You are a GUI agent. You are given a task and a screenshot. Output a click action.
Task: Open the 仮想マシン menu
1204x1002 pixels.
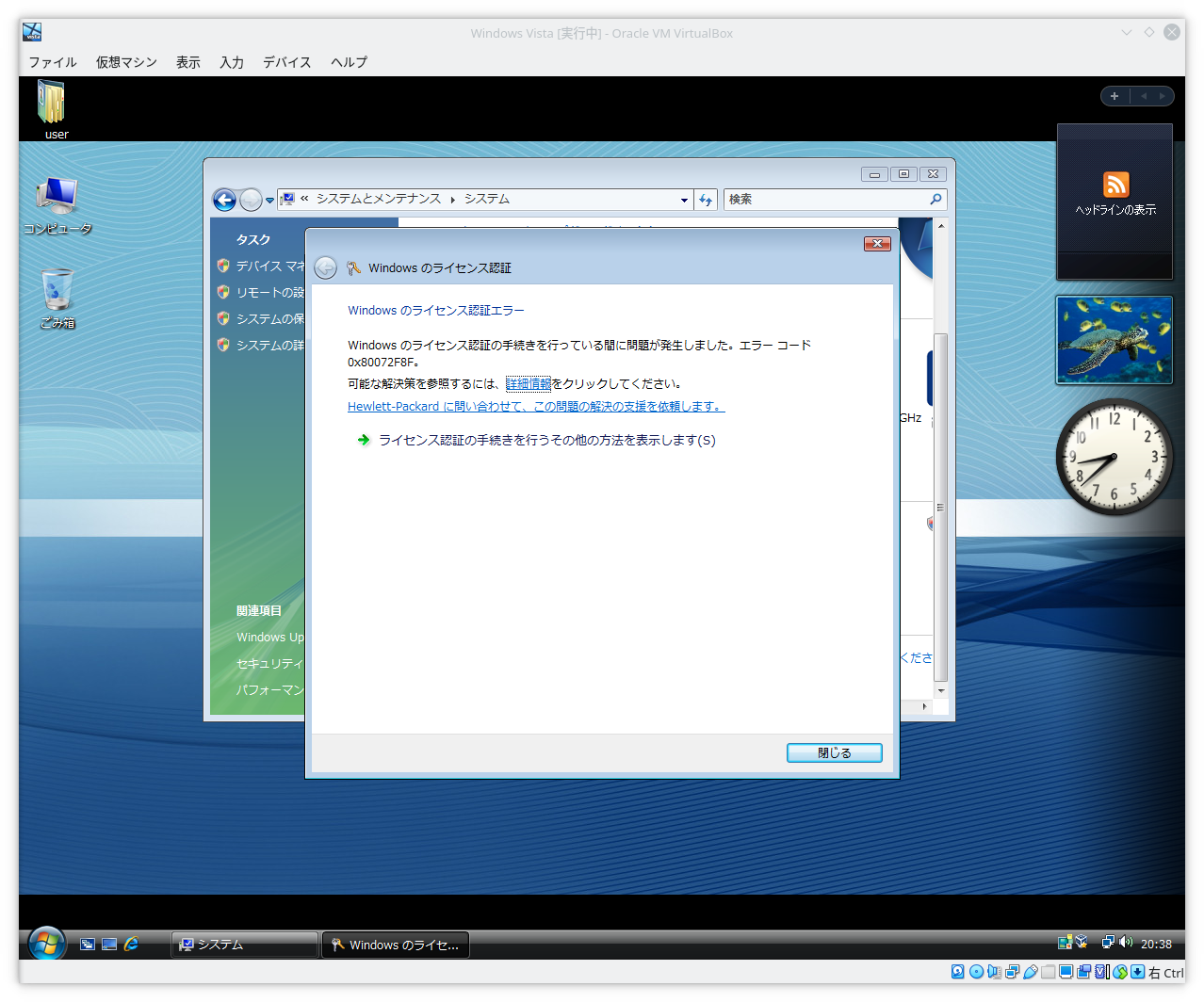tap(126, 62)
